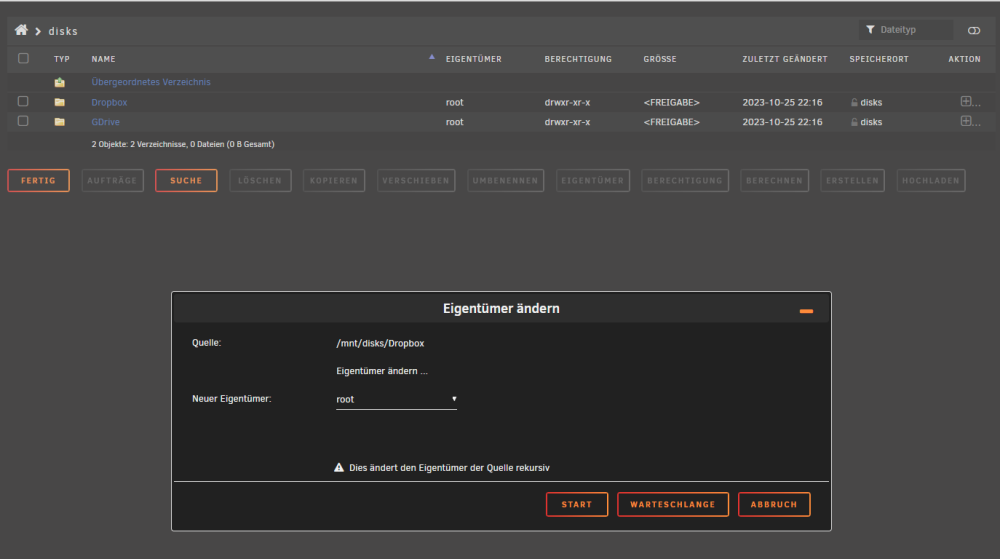Sort by Zuletzt Geändert column
Screen dimensions: 1000x559
pos(784,59)
